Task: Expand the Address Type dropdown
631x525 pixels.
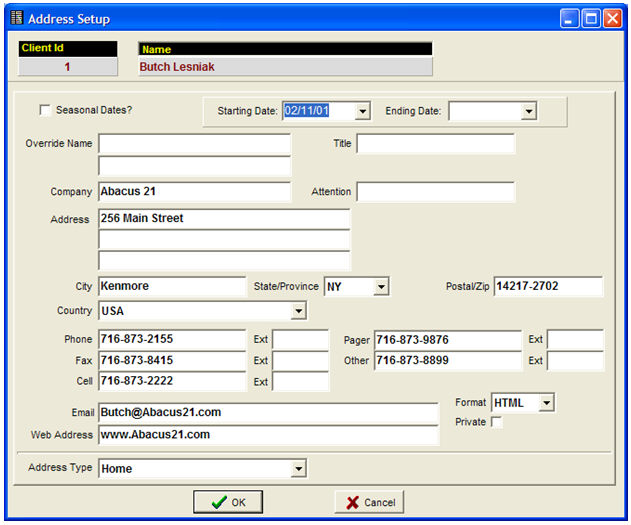Action: click(298, 469)
